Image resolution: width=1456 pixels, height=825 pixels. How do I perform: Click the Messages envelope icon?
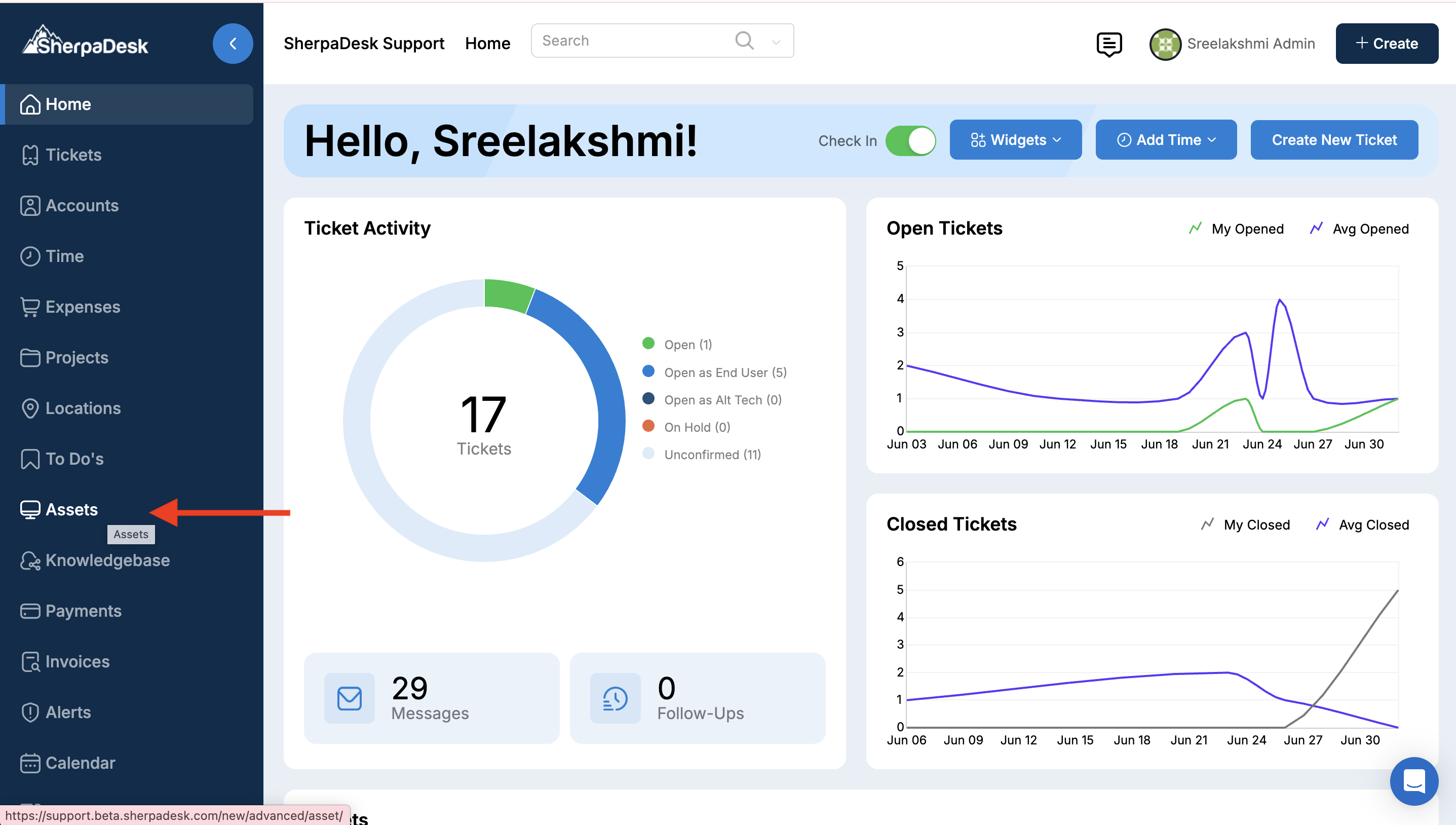349,698
